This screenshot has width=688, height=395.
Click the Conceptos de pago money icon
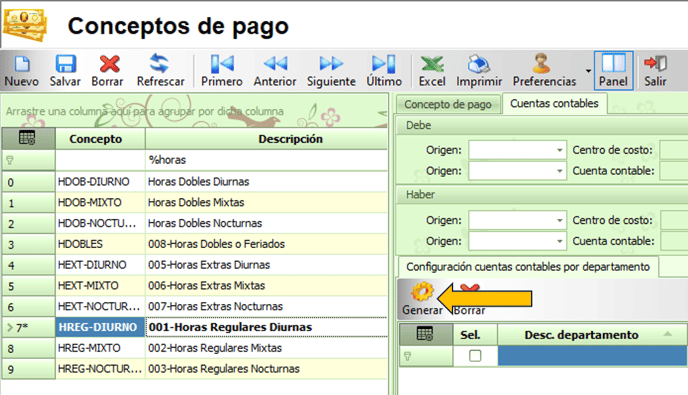click(25, 25)
